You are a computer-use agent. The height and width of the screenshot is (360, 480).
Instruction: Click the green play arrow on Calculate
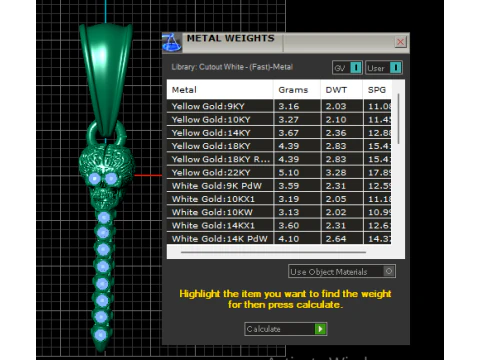pyautogui.click(x=320, y=329)
